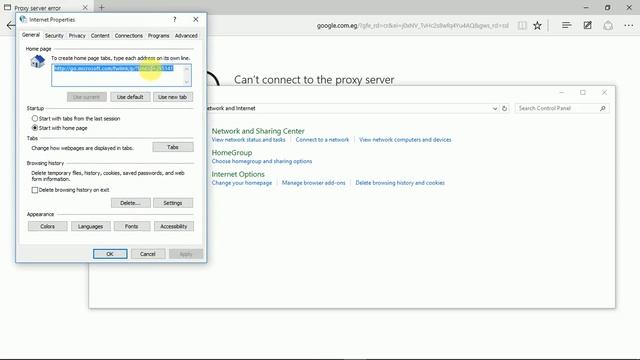Open Edge reading view book icon
The height and width of the screenshot is (360, 640).
(522, 25)
